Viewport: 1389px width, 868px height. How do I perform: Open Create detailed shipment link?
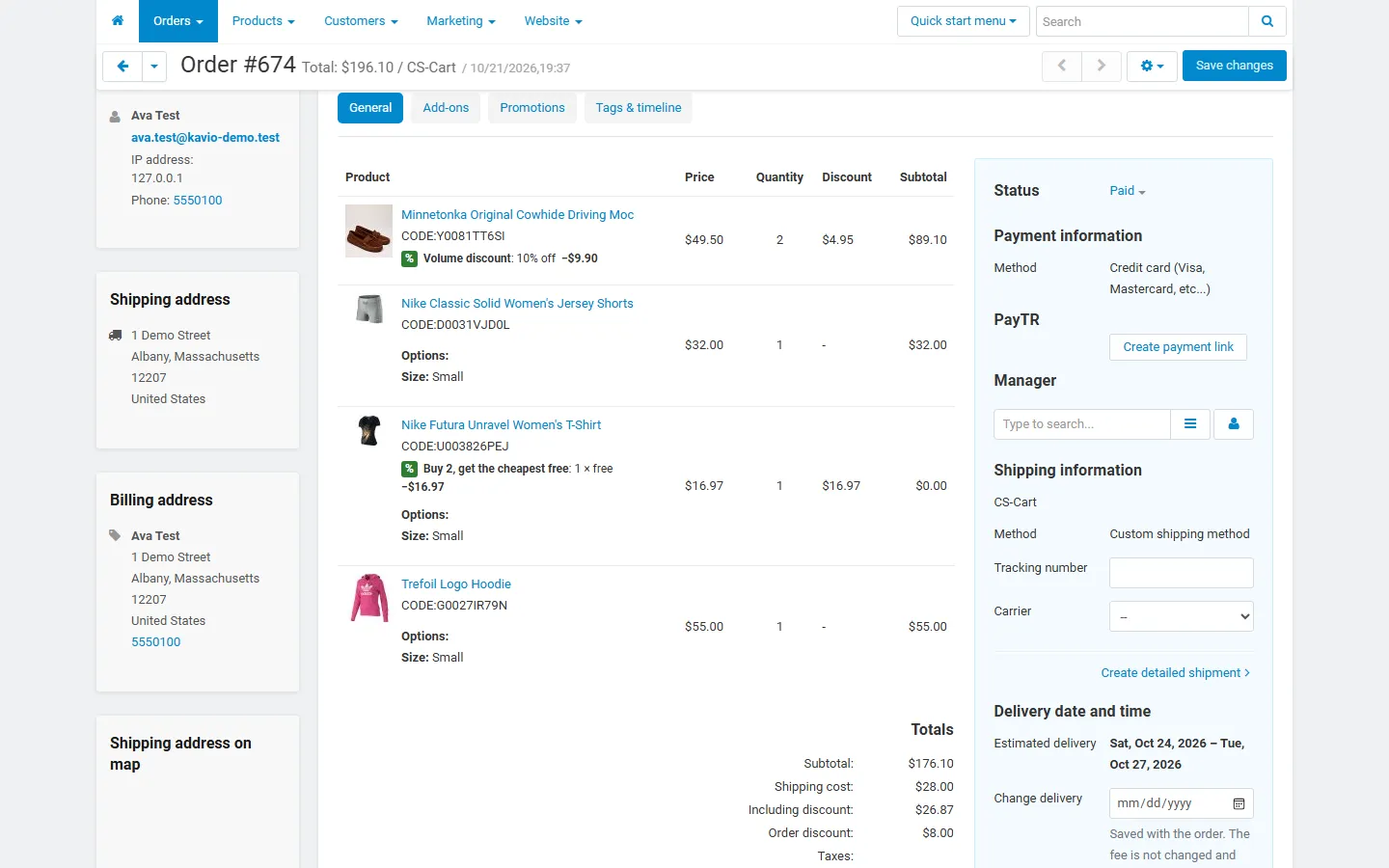1176,673
